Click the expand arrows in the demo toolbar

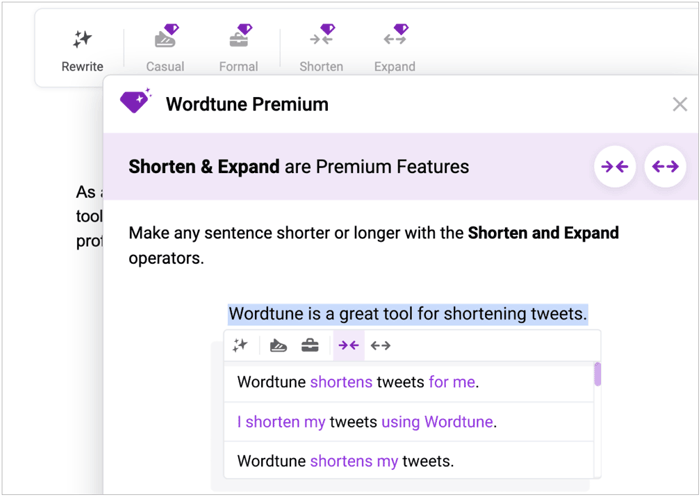pyautogui.click(x=381, y=345)
